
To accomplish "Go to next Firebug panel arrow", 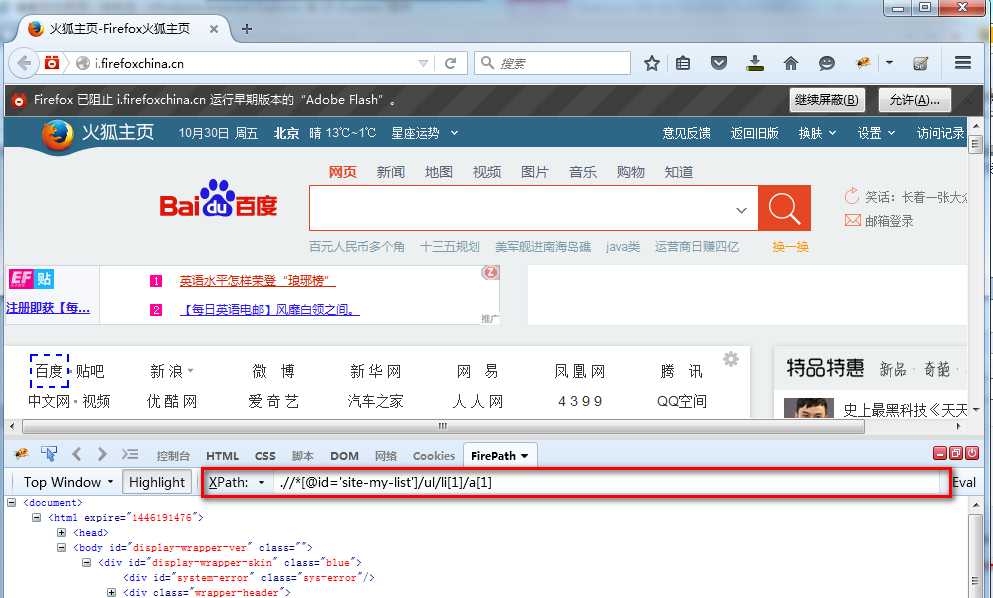I will click(103, 454).
